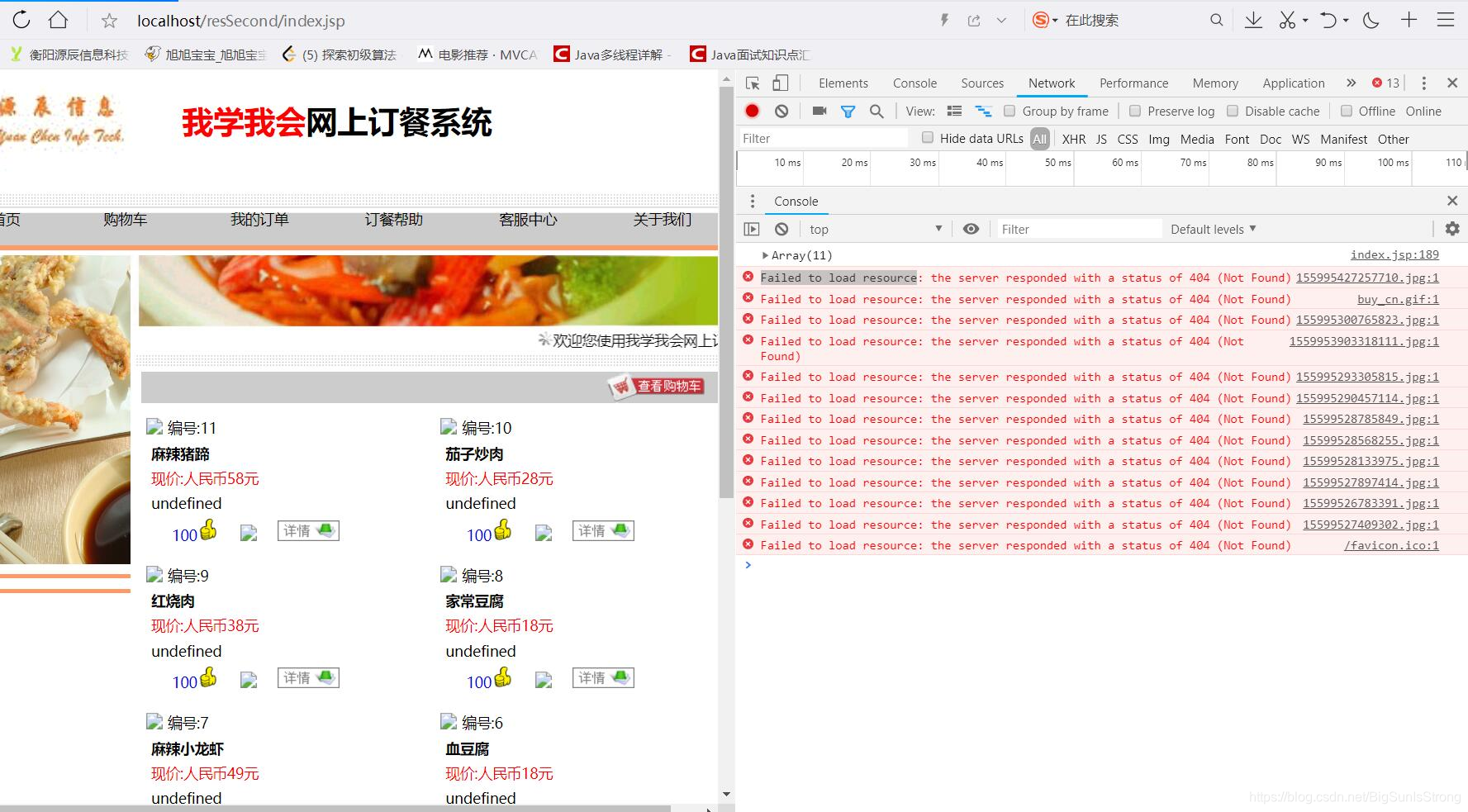Bookmark this page with the star icon
Screen dimensions: 1468x812
coord(109,21)
